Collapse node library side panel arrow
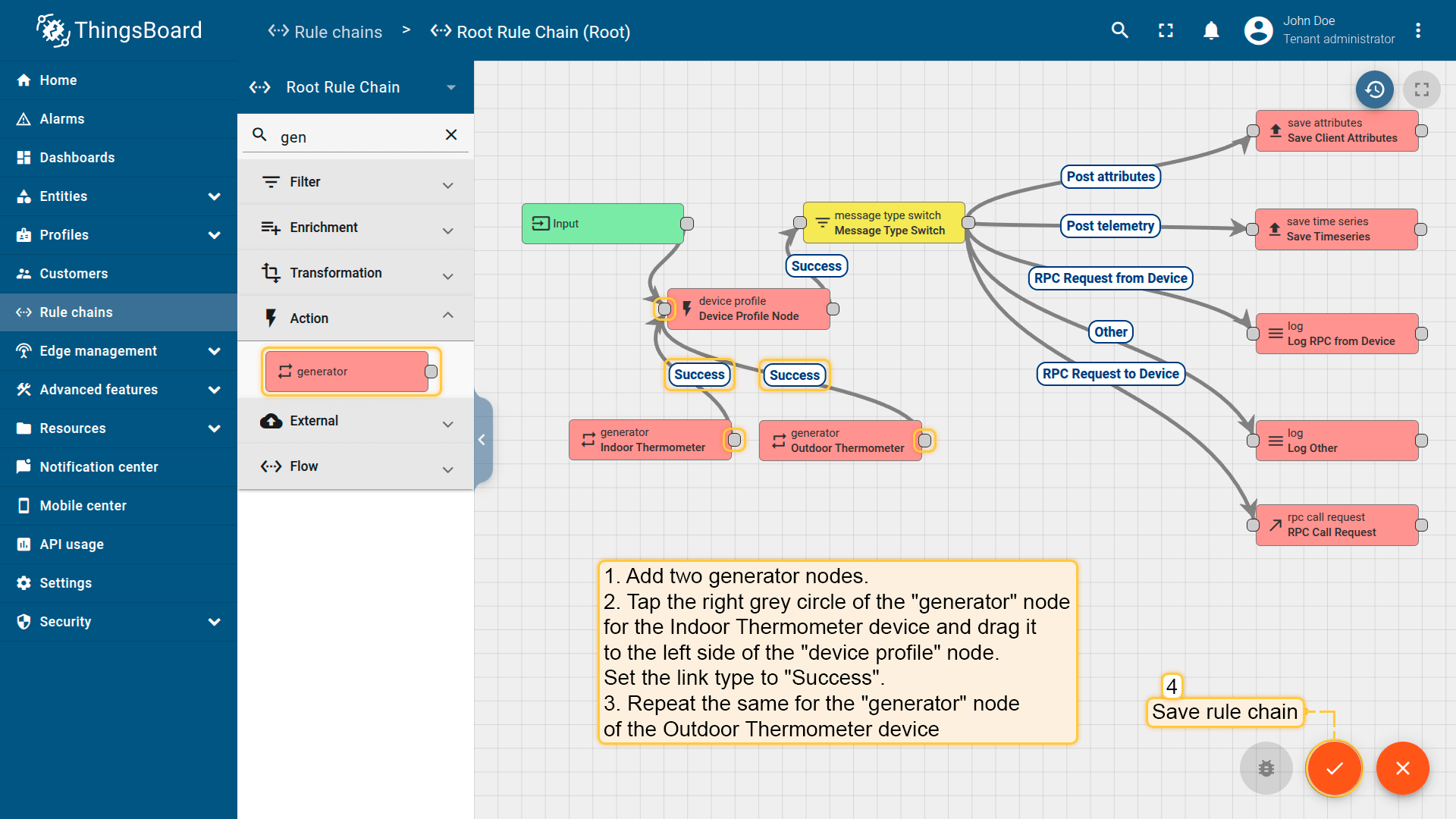Image resolution: width=1456 pixels, height=819 pixels. pyautogui.click(x=482, y=440)
